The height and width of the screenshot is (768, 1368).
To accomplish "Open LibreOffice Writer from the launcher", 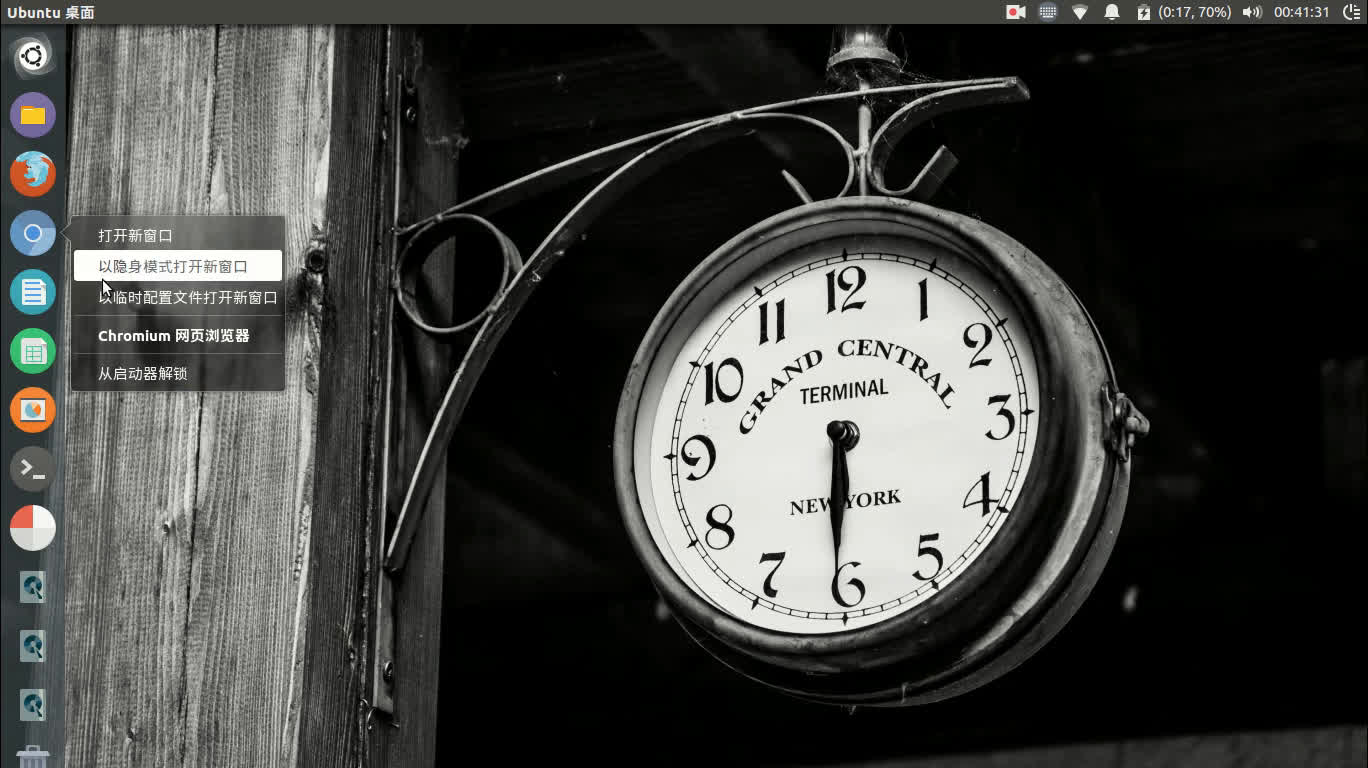I will point(33,292).
